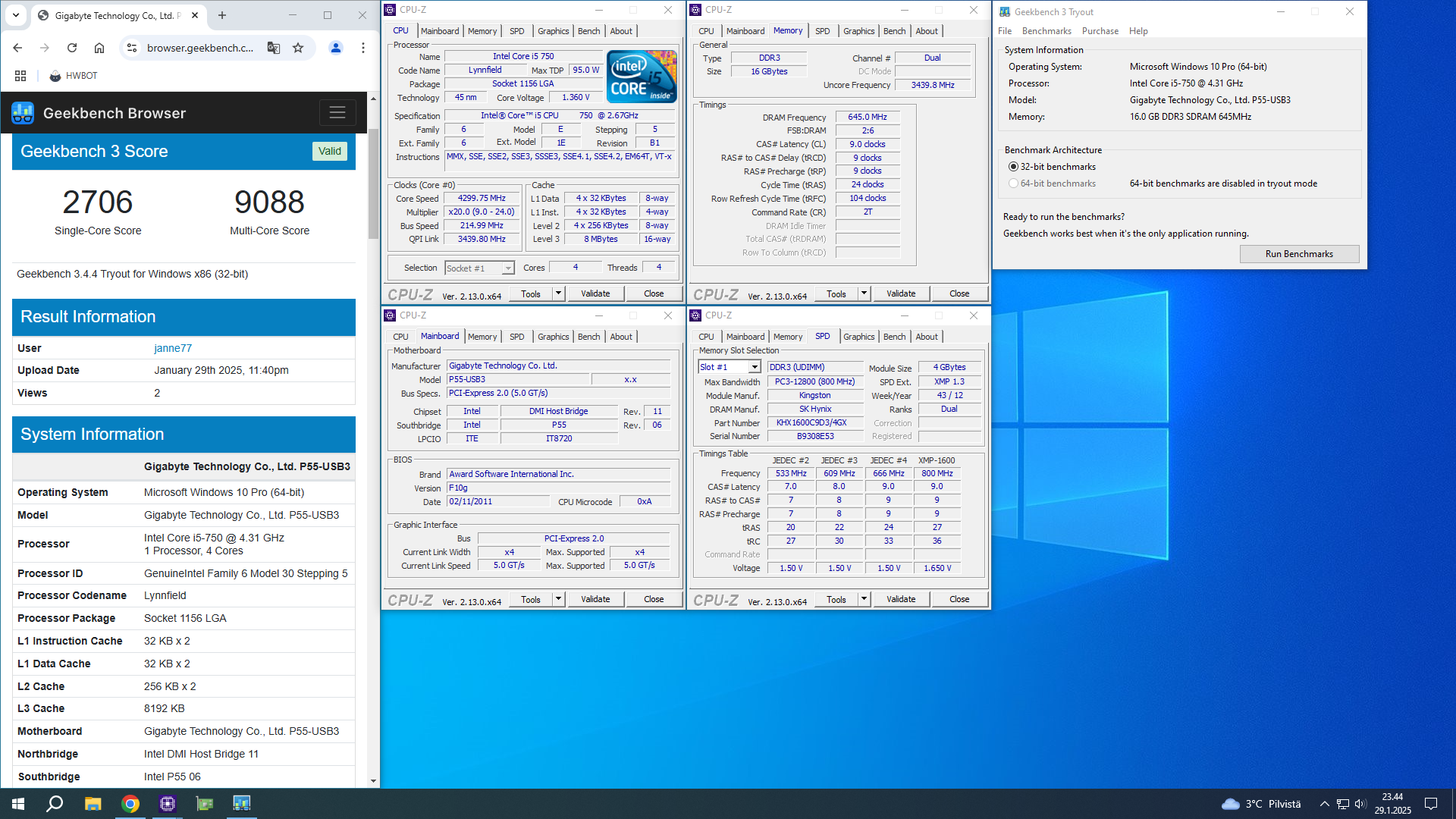Open the translate page icon
This screenshot has height=819, width=1456.
click(x=274, y=48)
